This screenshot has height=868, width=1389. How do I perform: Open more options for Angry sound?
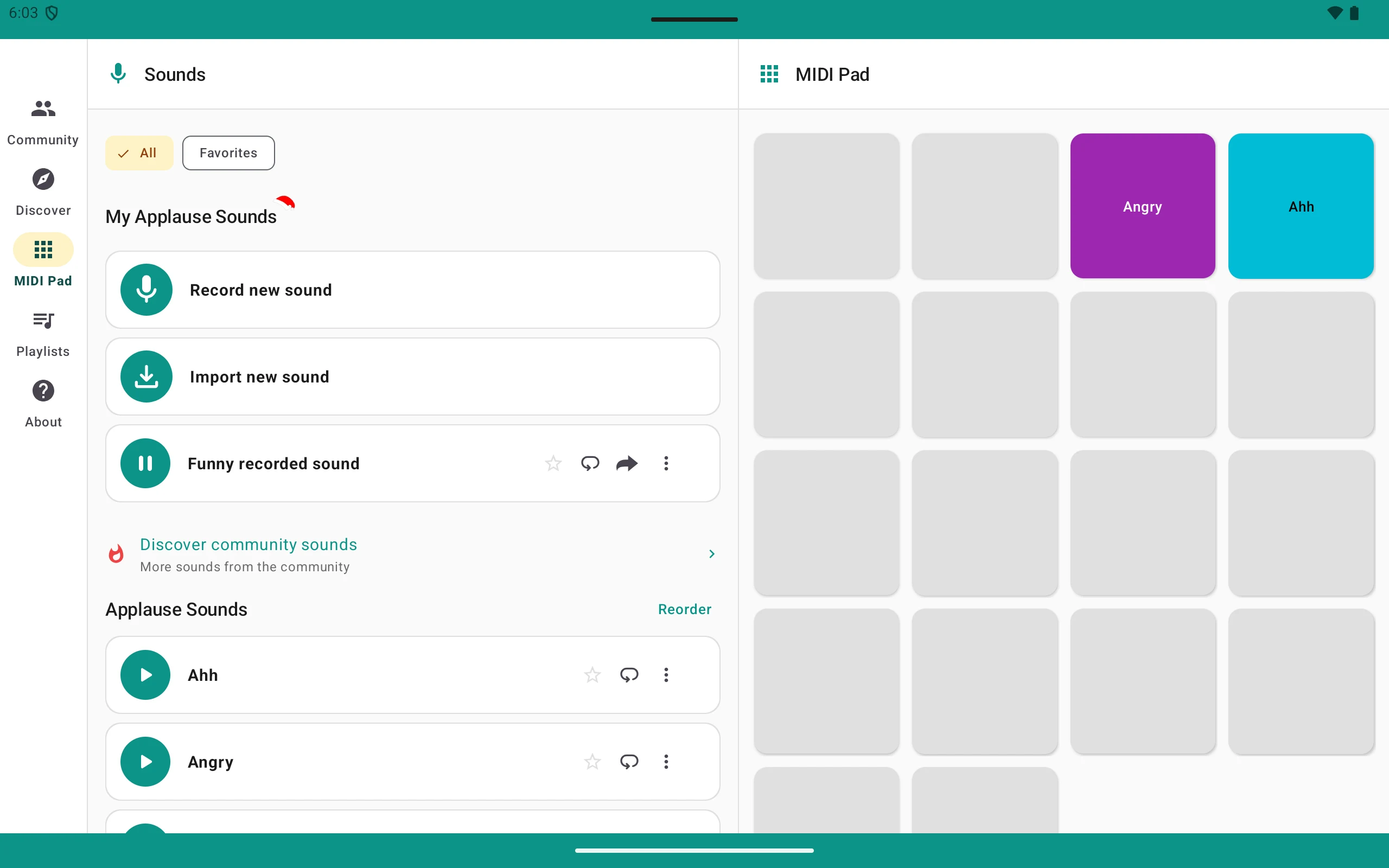click(x=666, y=762)
